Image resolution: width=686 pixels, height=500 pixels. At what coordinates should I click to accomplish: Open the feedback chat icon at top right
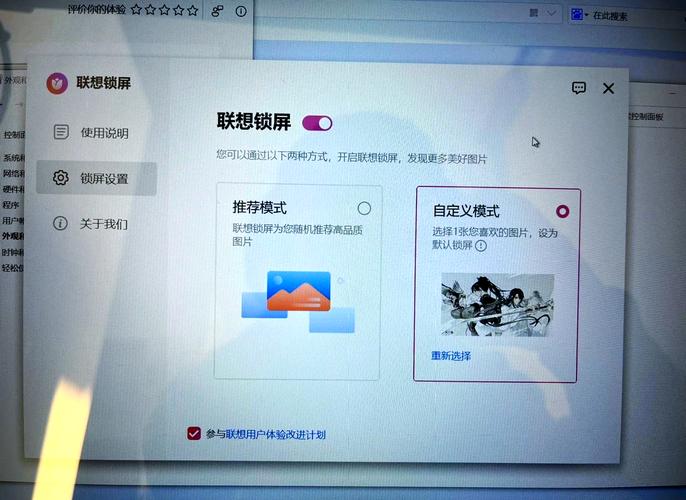click(579, 88)
